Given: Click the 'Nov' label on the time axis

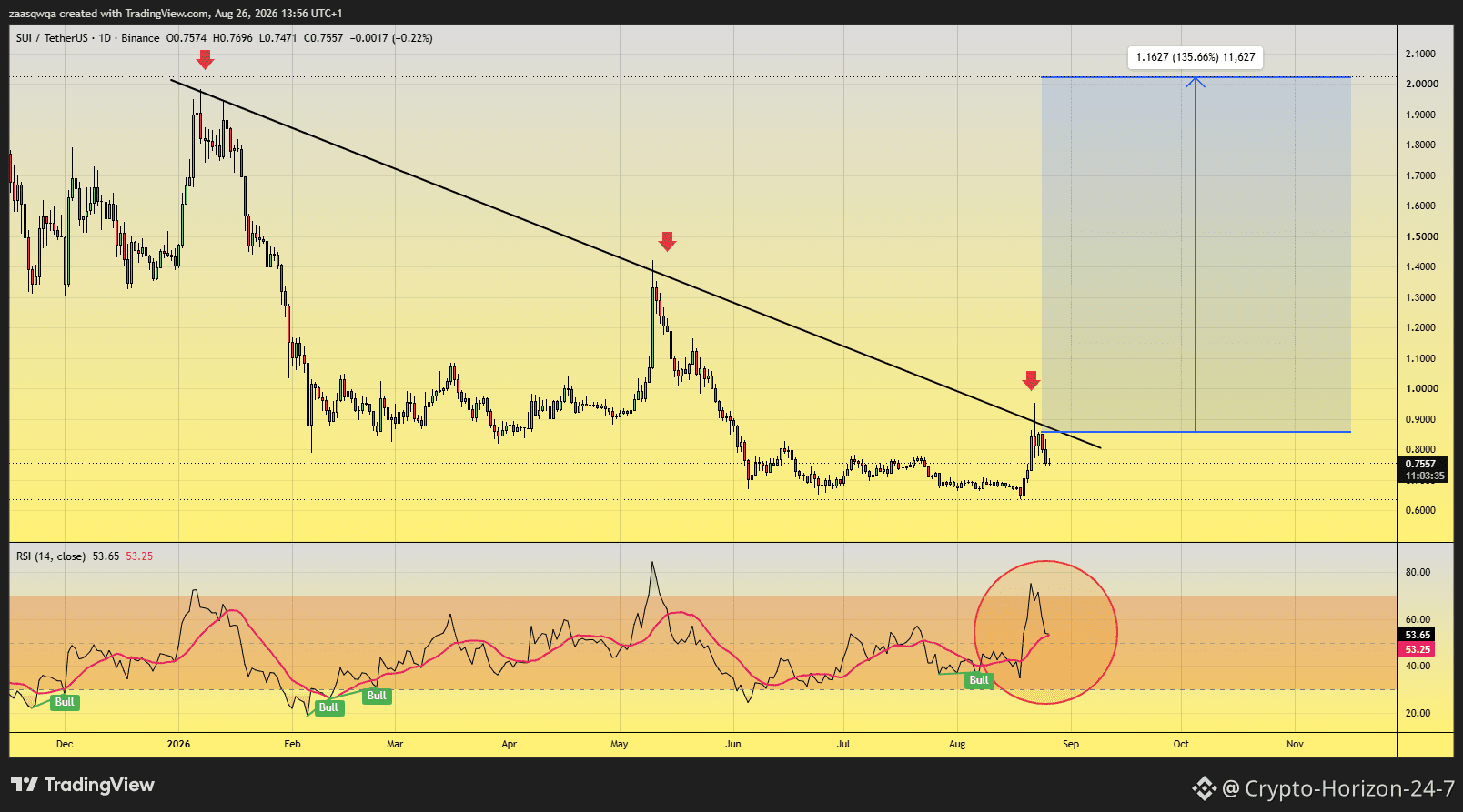Looking at the screenshot, I should pos(1295,744).
